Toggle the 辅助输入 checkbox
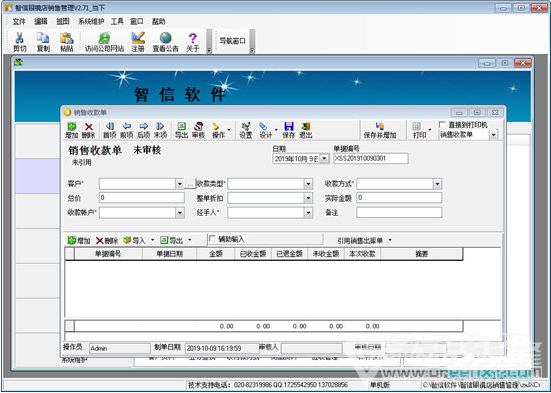 pyautogui.click(x=212, y=239)
